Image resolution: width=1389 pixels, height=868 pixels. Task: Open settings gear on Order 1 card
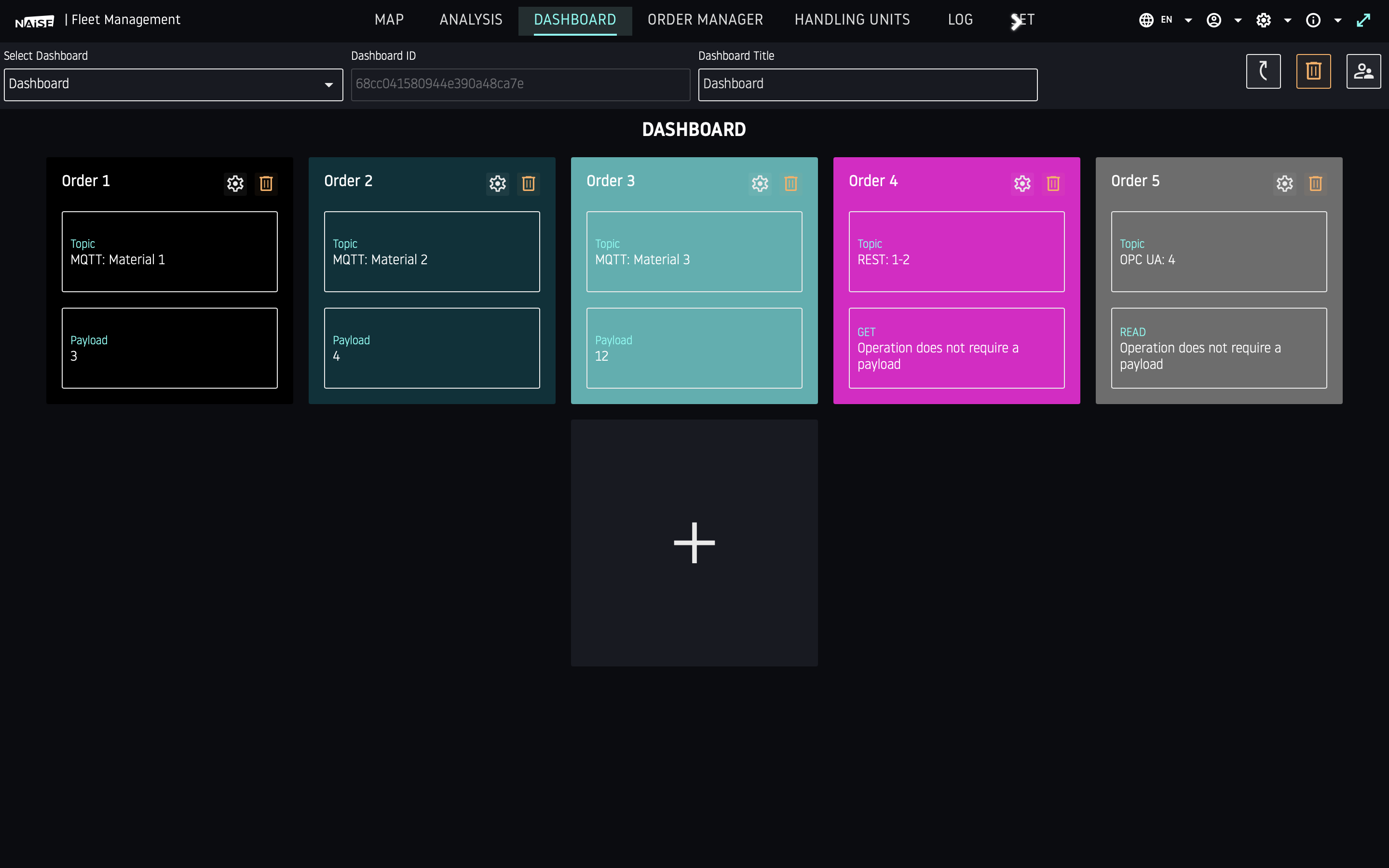235,184
